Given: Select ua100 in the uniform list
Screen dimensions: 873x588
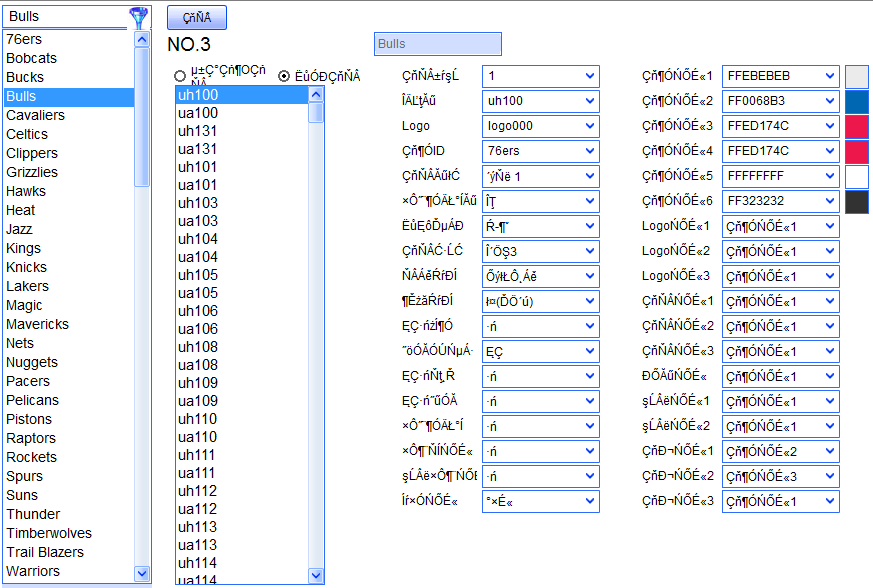Looking at the screenshot, I should 242,113.
